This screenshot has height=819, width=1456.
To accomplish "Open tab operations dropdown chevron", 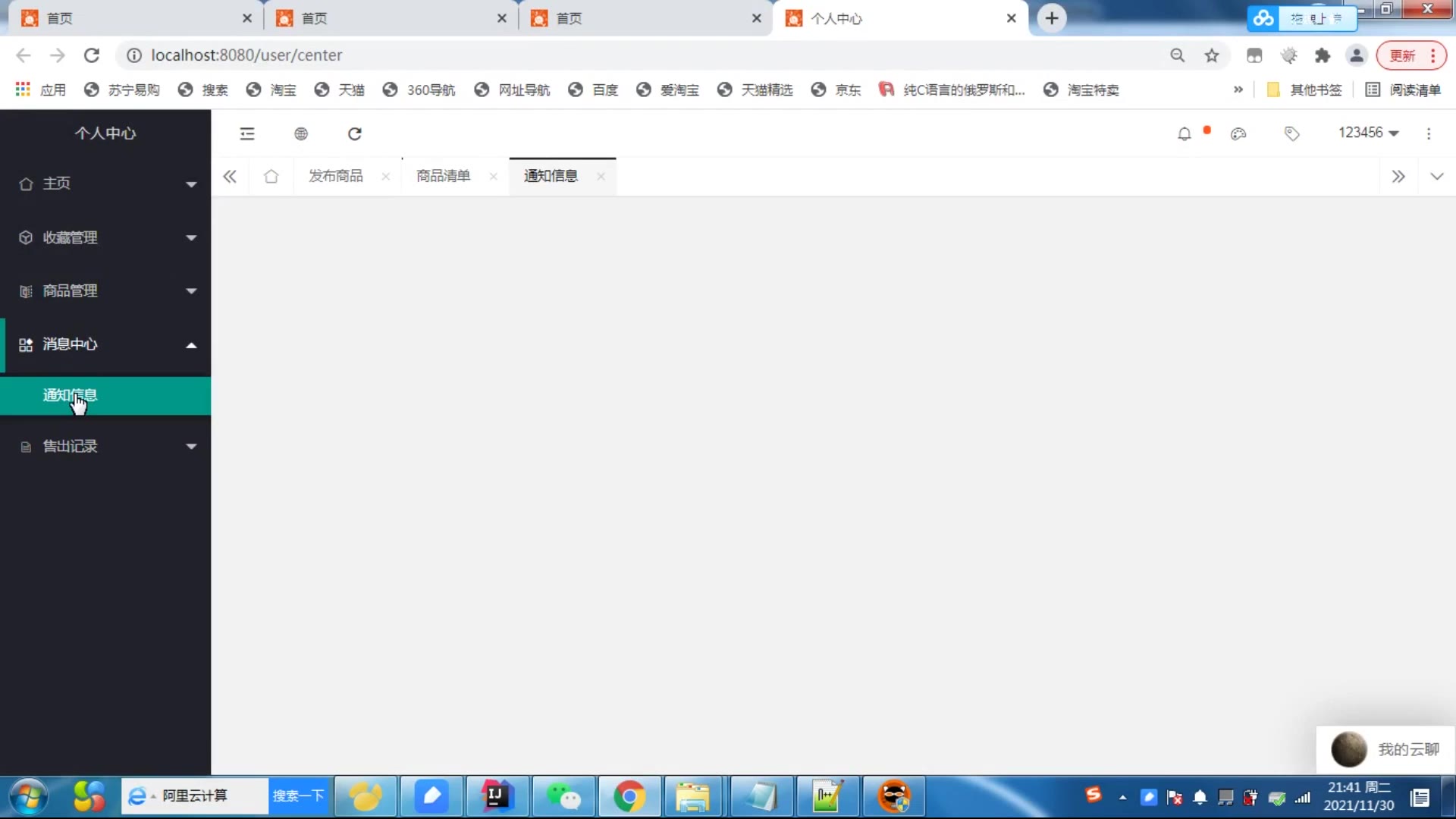I will point(1437,177).
